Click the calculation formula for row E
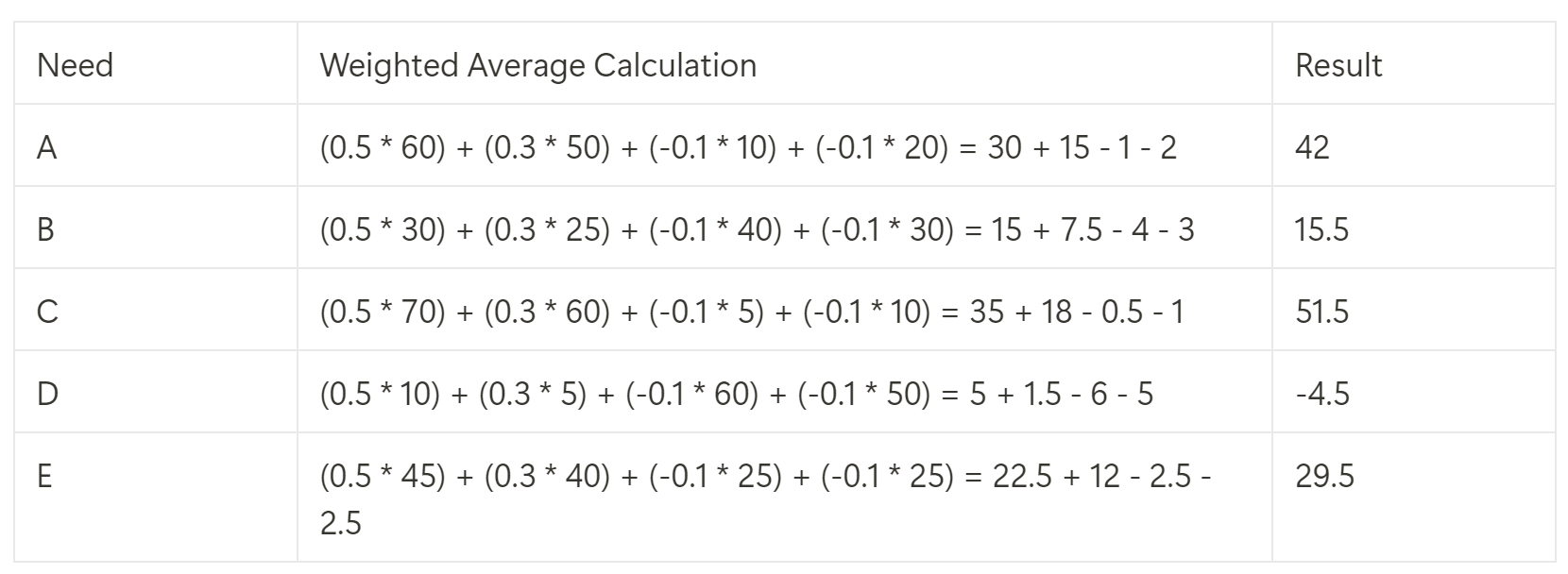1568x574 pixels. pyautogui.click(x=766, y=498)
